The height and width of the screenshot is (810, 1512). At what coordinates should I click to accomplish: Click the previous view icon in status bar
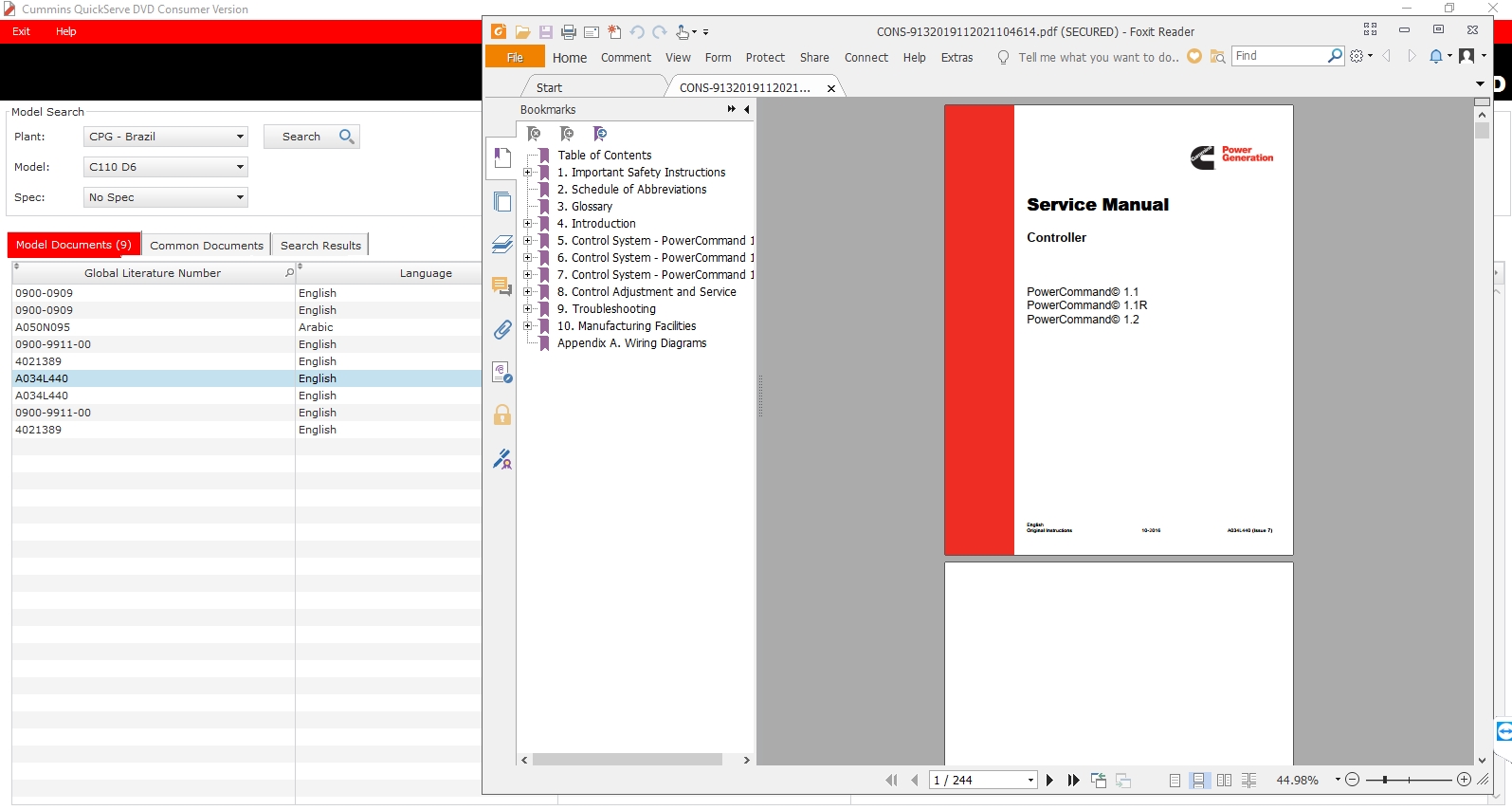click(x=1099, y=781)
